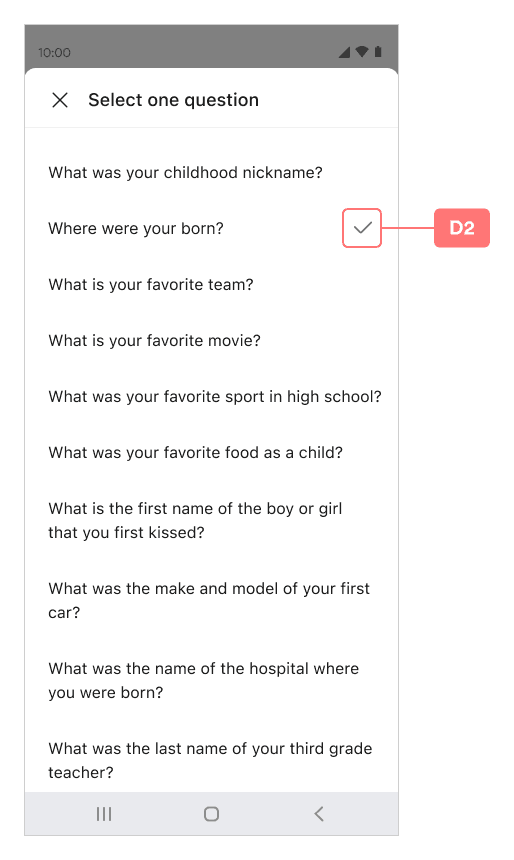Click the D2 annotation label
514x860 pixels.
tap(462, 228)
